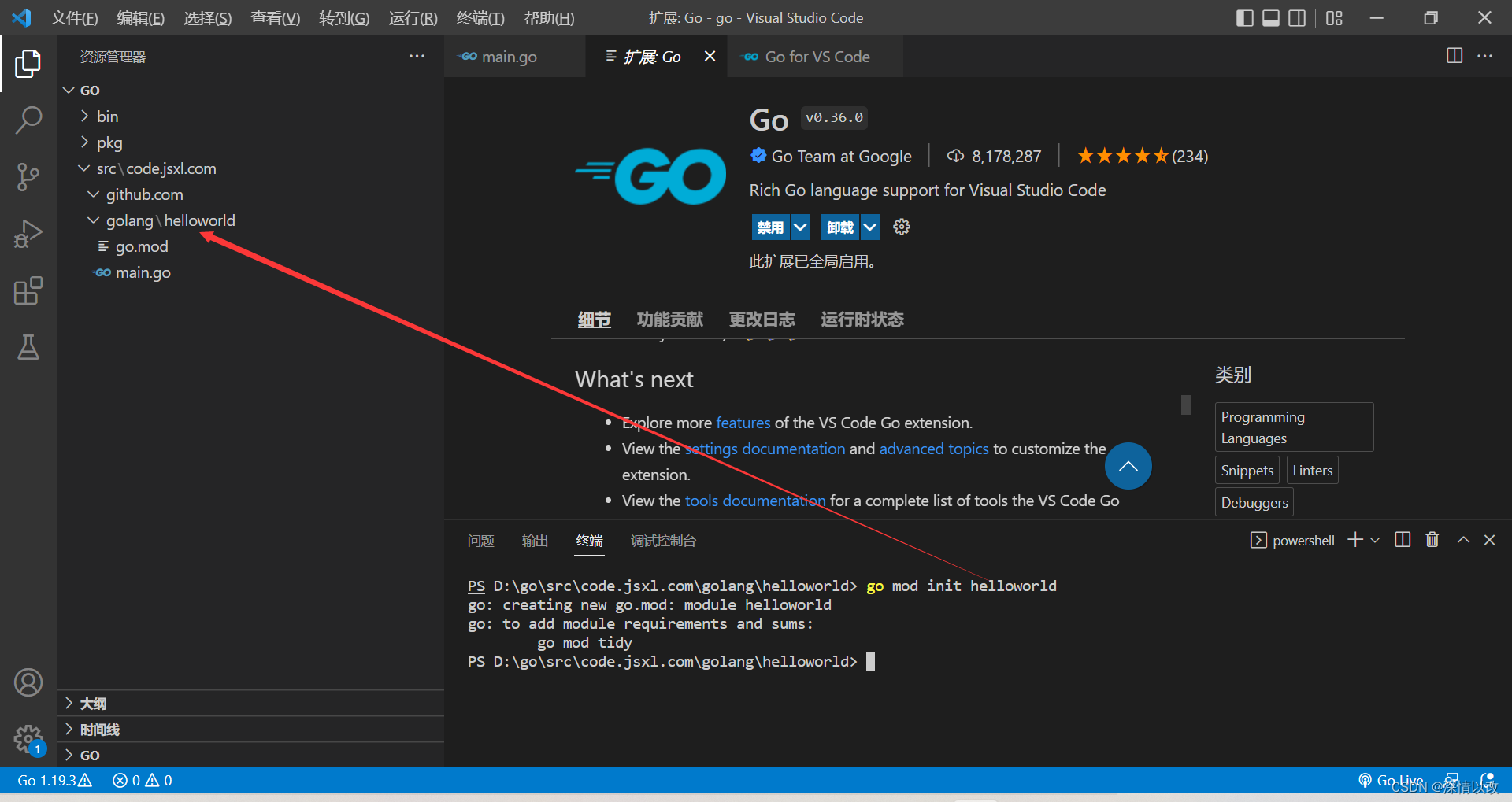
Task: Switch to Go for VS Code tab
Action: pyautogui.click(x=815, y=56)
